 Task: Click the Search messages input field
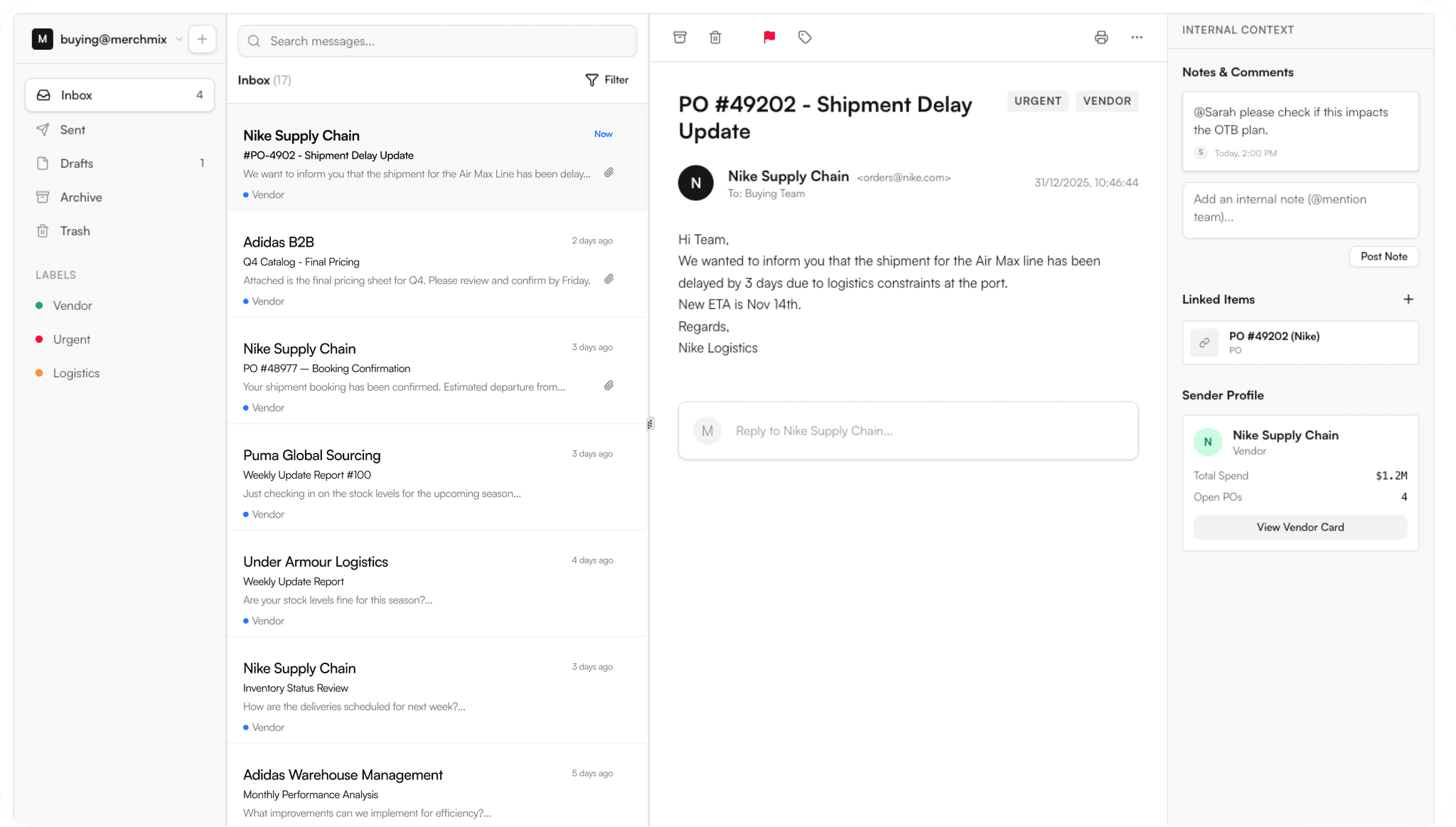437,41
